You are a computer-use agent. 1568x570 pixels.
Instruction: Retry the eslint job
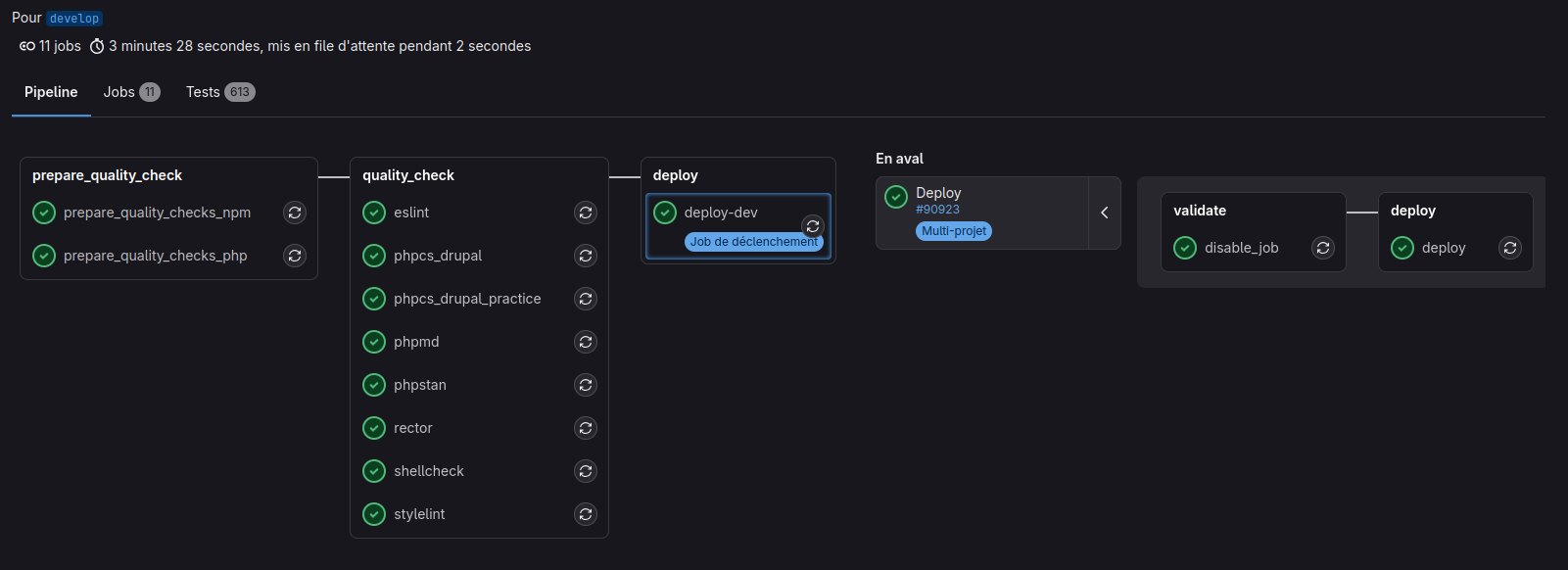coord(586,213)
